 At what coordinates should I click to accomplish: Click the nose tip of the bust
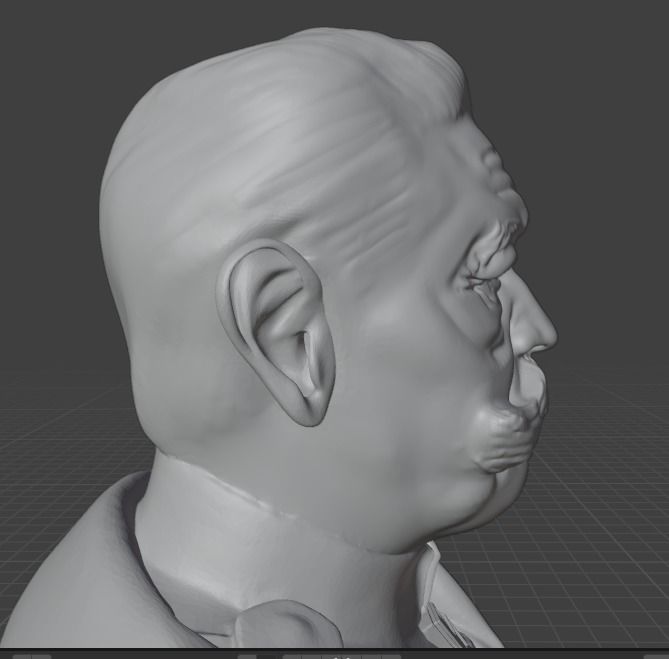click(x=547, y=336)
